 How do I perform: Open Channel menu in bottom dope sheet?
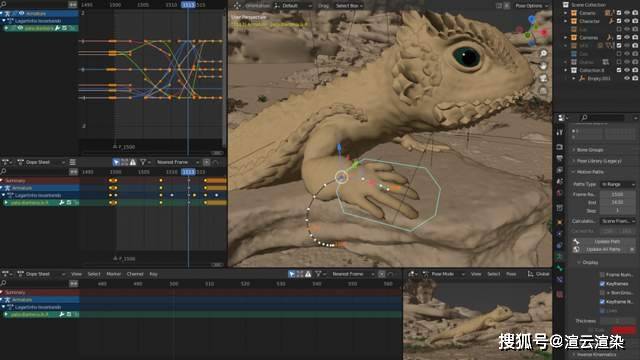point(135,274)
